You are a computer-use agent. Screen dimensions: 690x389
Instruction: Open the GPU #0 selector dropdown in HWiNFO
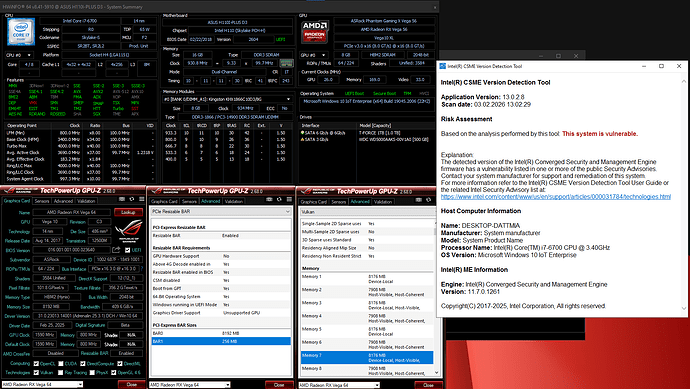(x=314, y=55)
